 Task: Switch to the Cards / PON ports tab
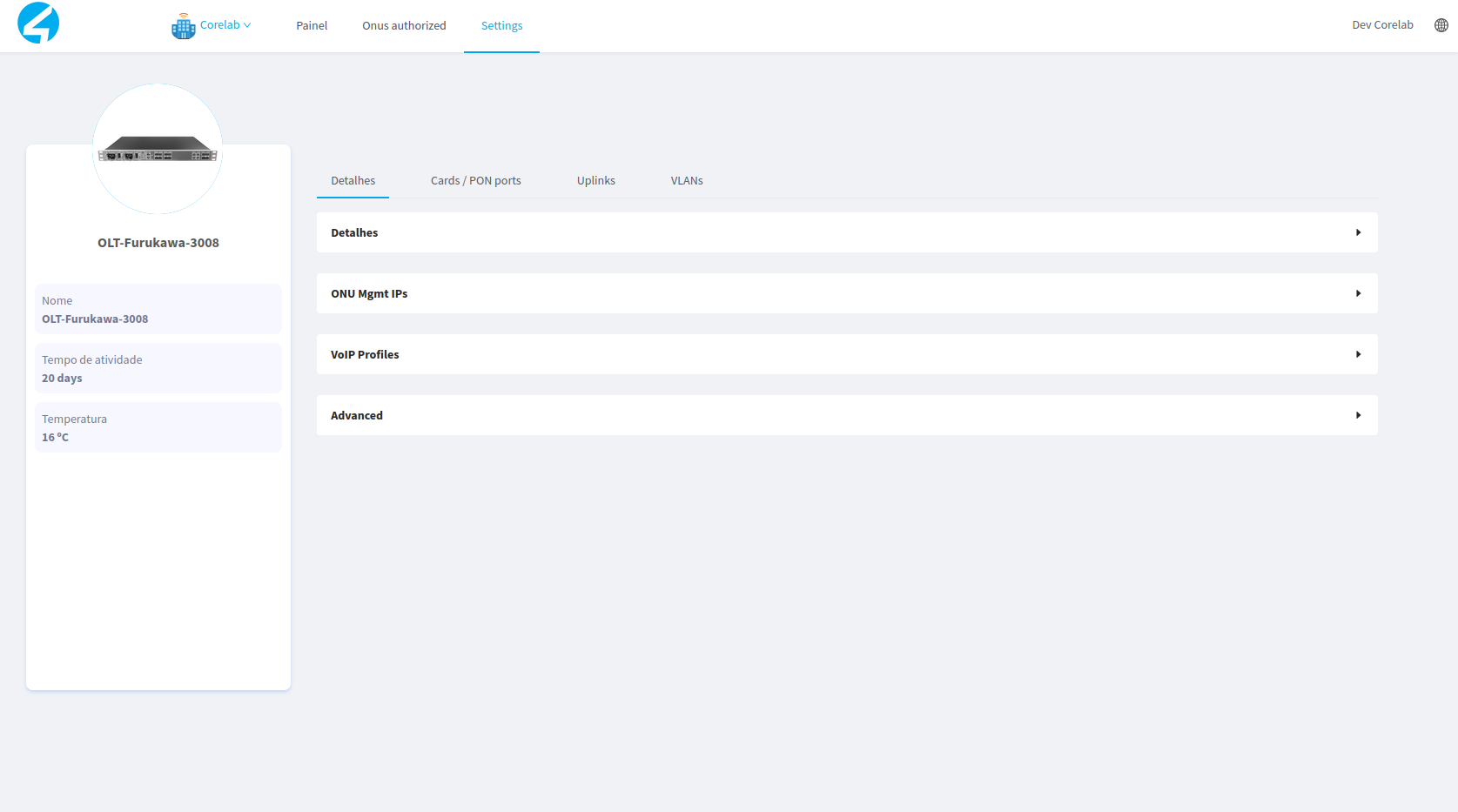[475, 181]
